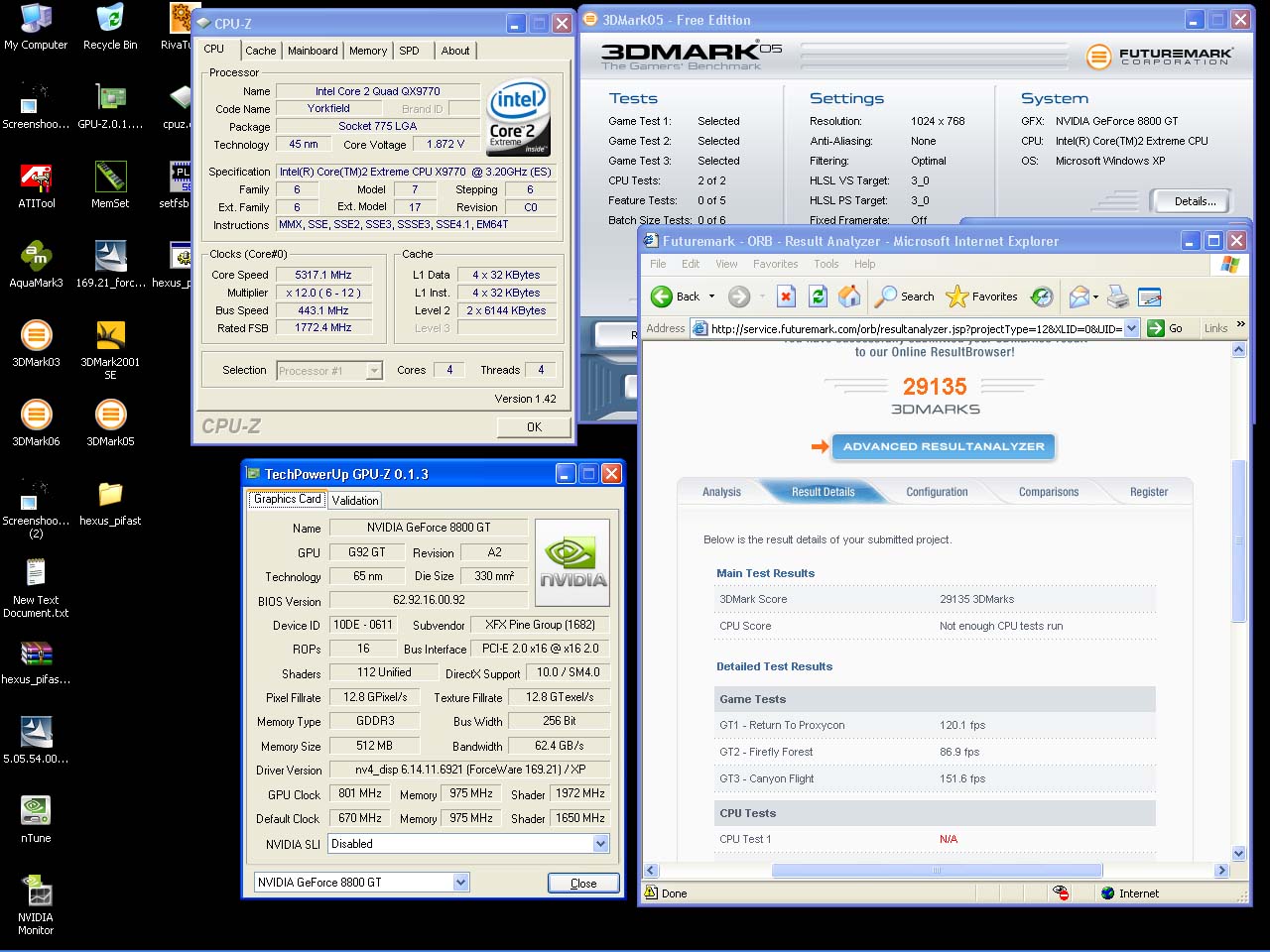Expand the Links toolbar chevron in IE
This screenshot has width=1270, height=952.
coord(1240,325)
